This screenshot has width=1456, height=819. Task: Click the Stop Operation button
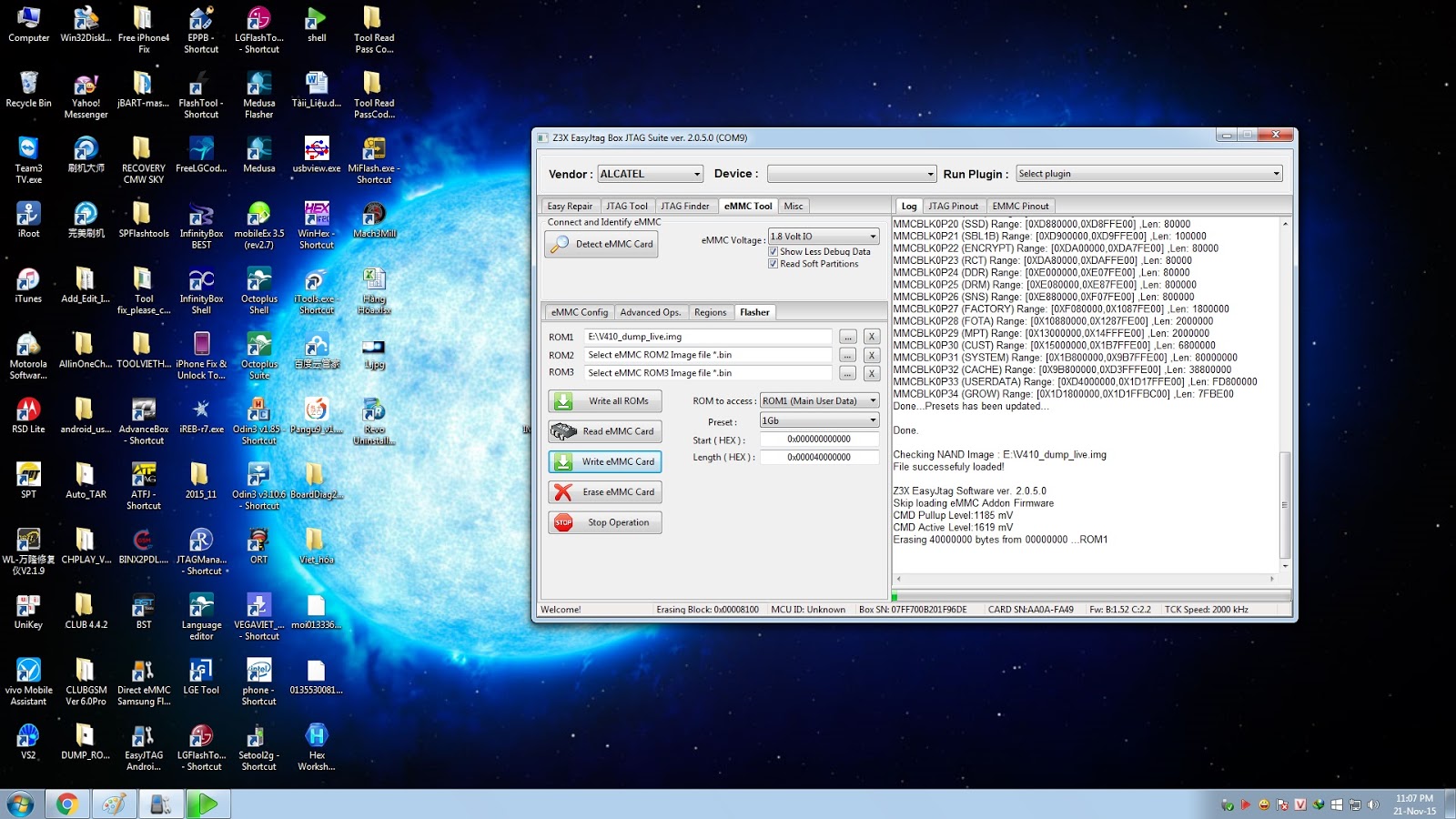605,522
